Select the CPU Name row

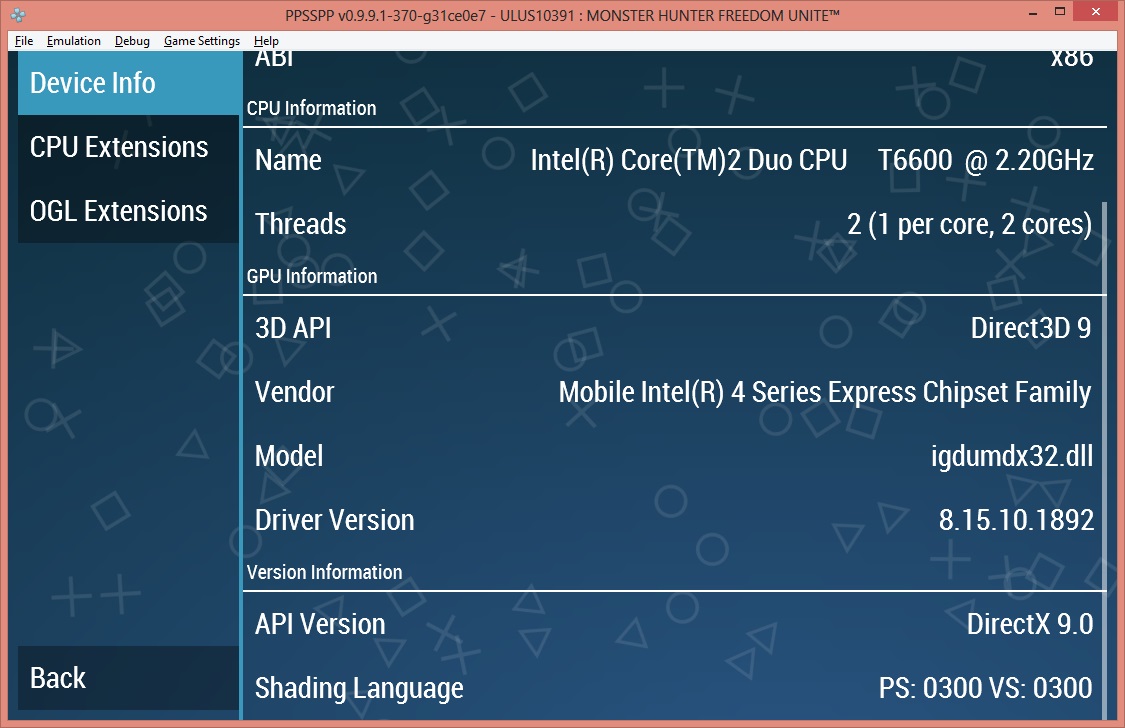click(x=674, y=160)
